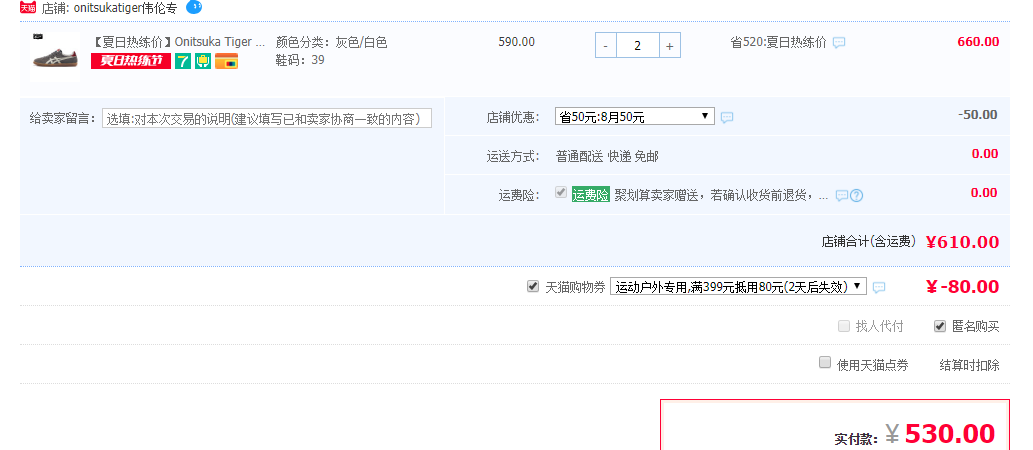
Task: Open info bubble next to 店铺优惠 dropdown
Action: (727, 118)
